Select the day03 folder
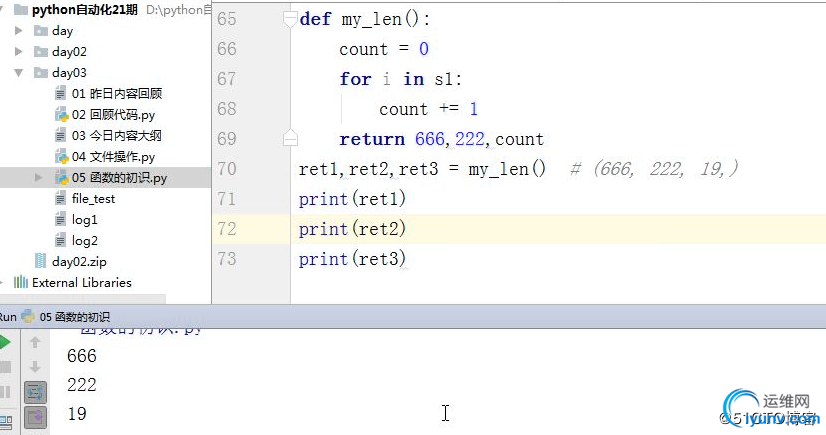The width and height of the screenshot is (826, 435). [69, 73]
